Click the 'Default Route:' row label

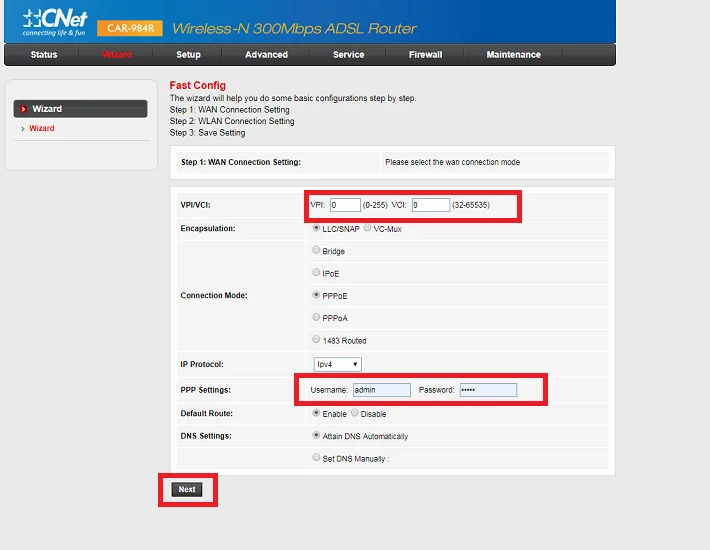(206, 413)
